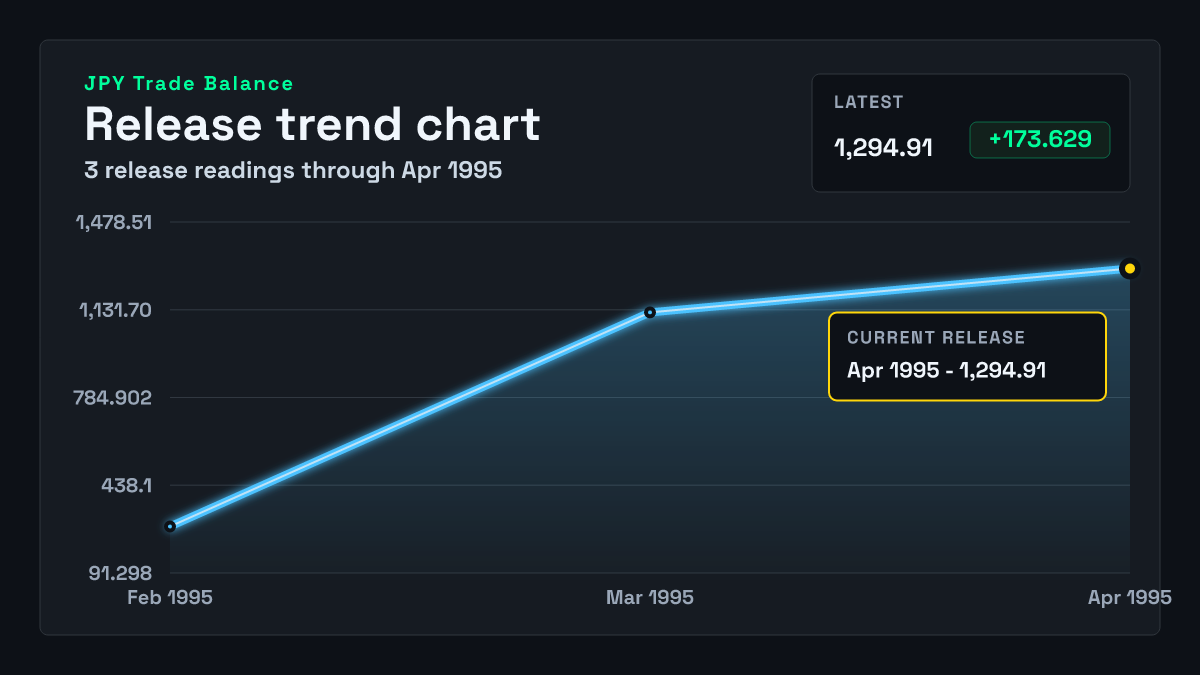The width and height of the screenshot is (1200, 675).
Task: Click the 'CURRENT RELEASE' tooltip heading
Action: pyautogui.click(x=936, y=338)
